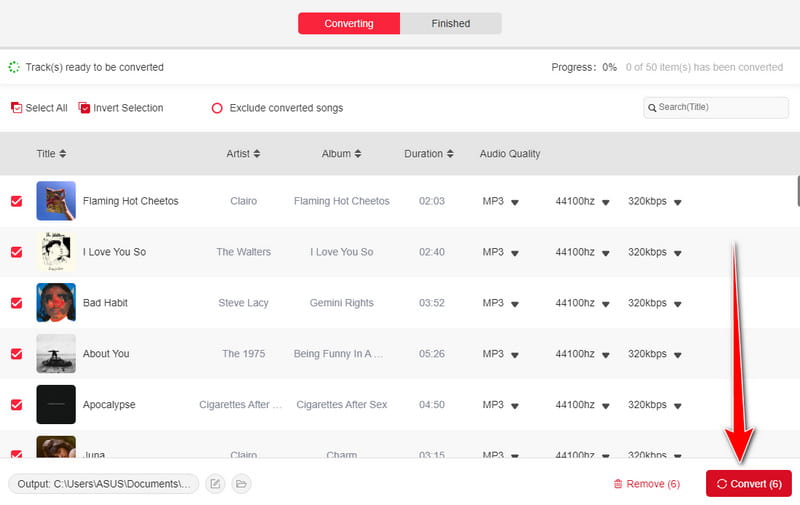Sort tracks by Duration arrows

coord(450,154)
